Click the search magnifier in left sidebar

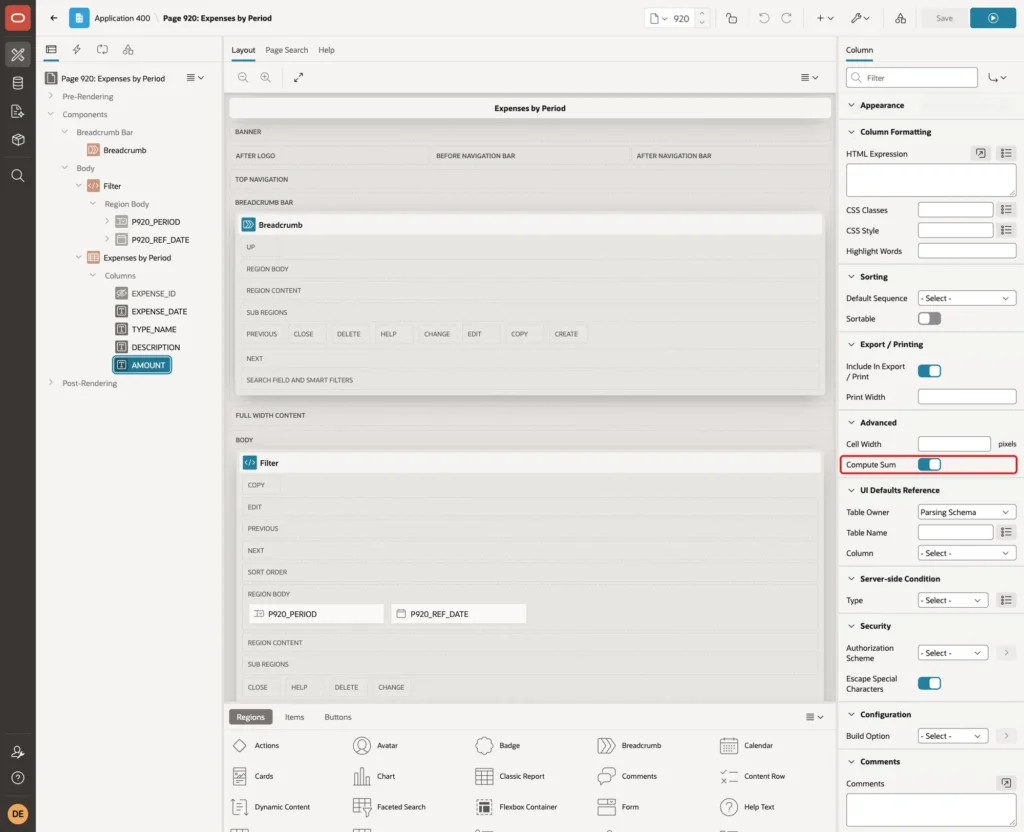[18, 176]
